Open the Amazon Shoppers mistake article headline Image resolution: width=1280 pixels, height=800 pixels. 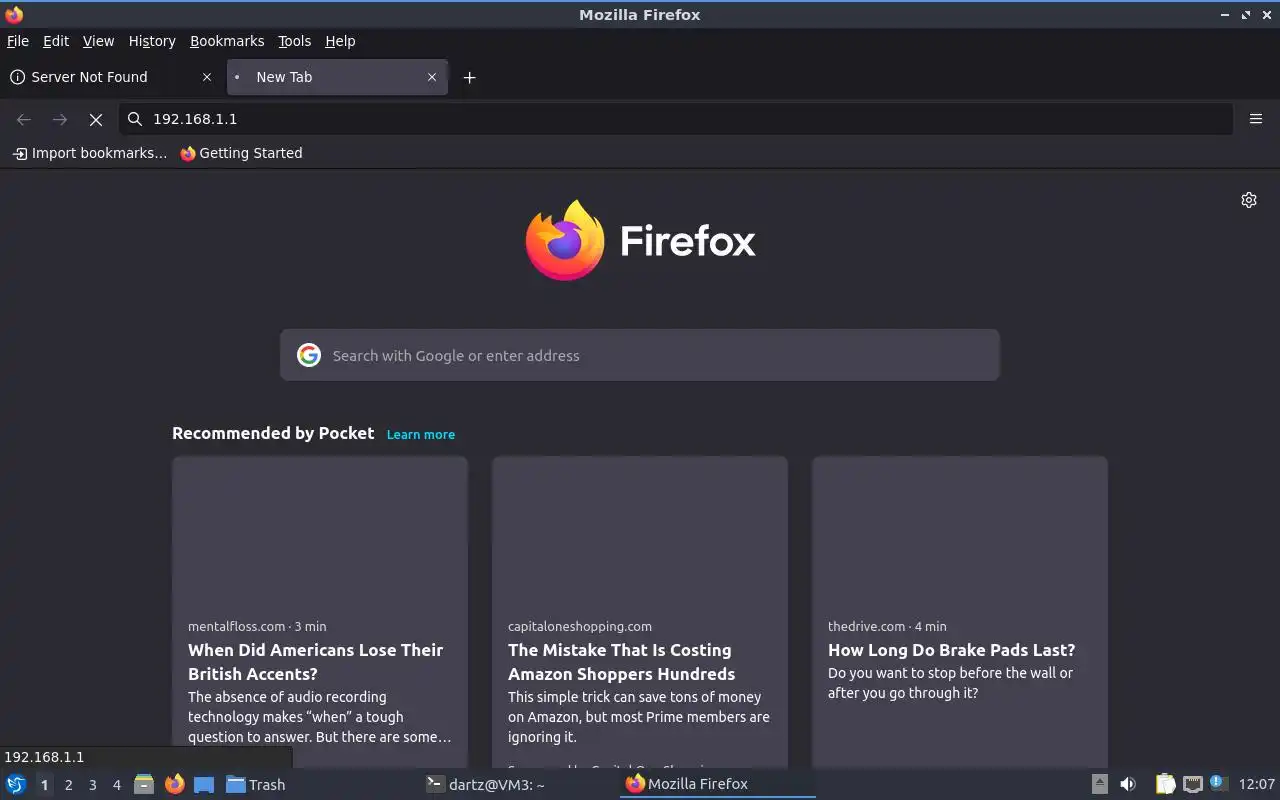[622, 662]
